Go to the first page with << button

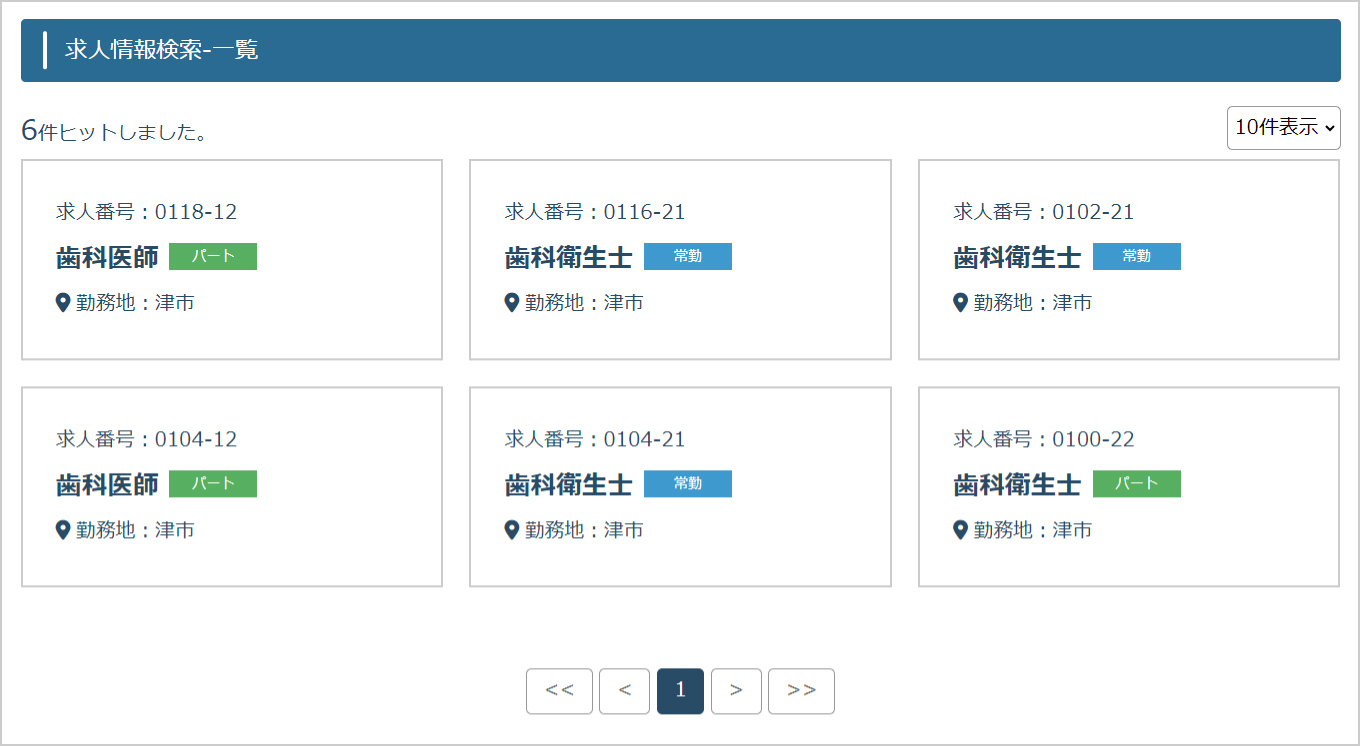tap(559, 691)
